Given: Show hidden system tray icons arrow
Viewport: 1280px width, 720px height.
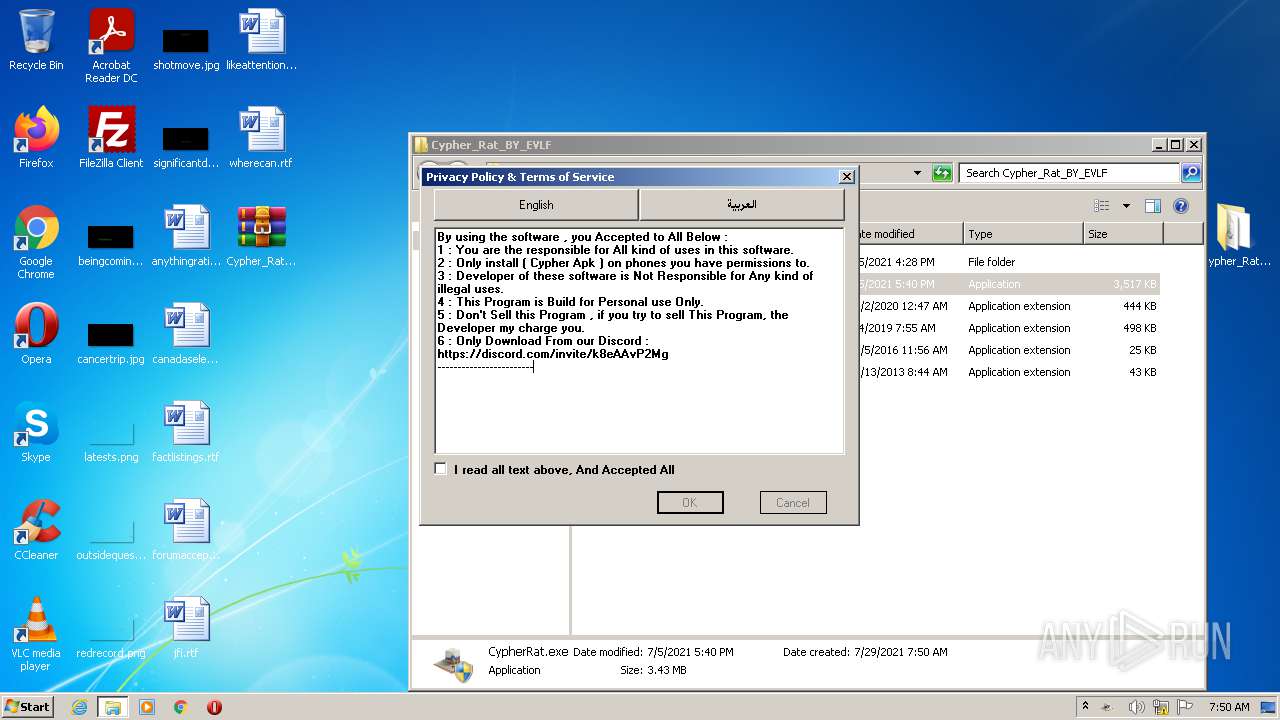Looking at the screenshot, I should tap(1085, 707).
